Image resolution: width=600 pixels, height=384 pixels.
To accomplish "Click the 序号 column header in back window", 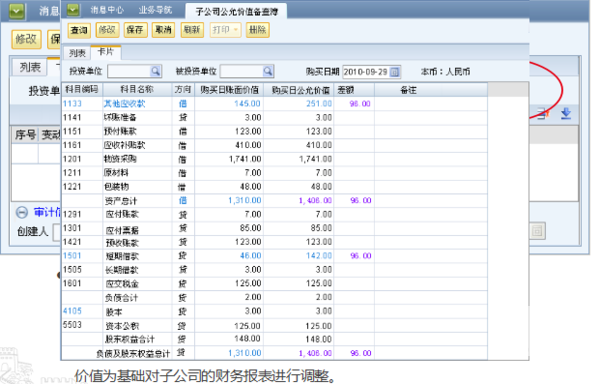I will (25, 135).
